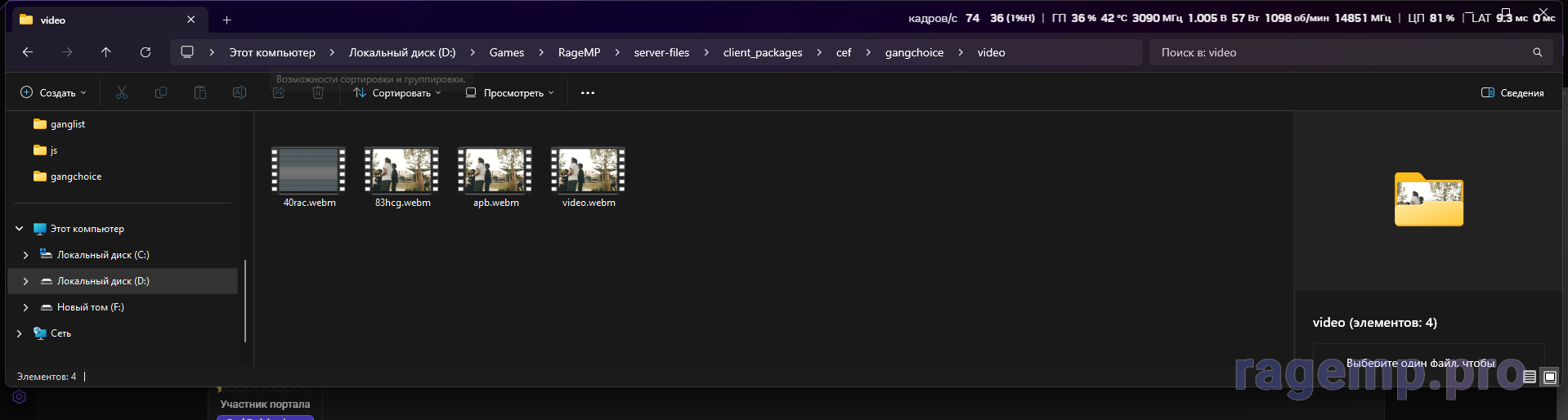Click the video breadcrumb segment
Screen dimensions: 1568x420
pos(992,52)
